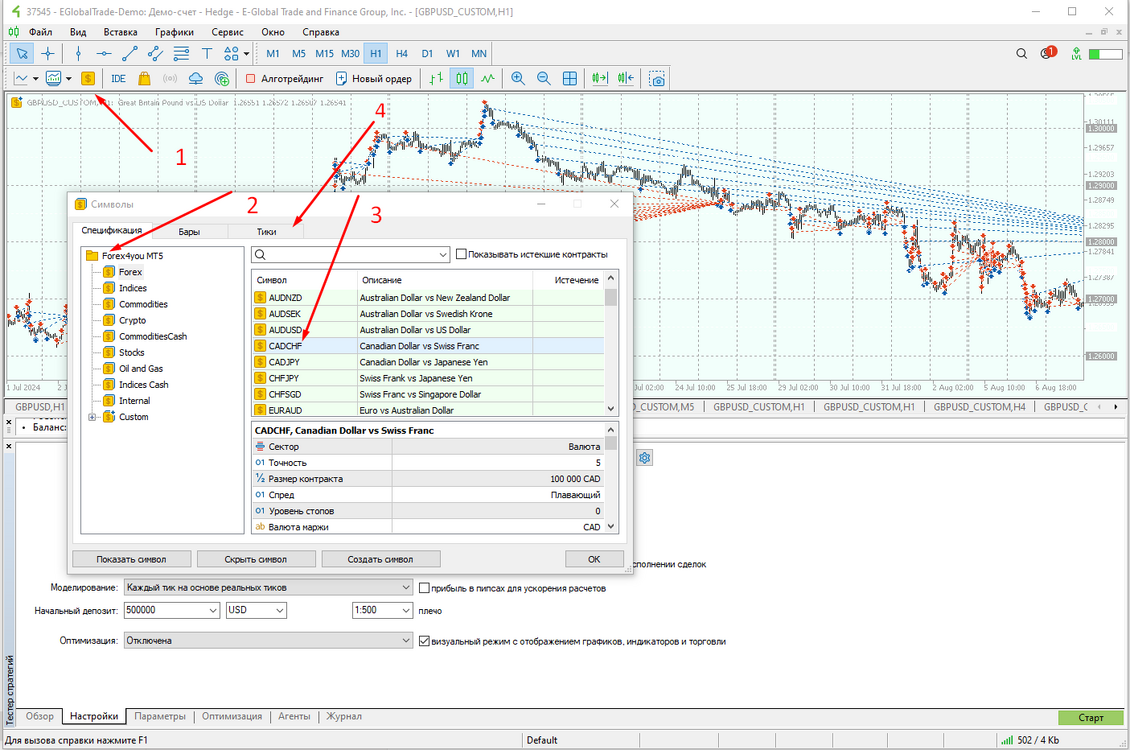Click the tester settings gear icon
1130x750 pixels.
(x=644, y=457)
